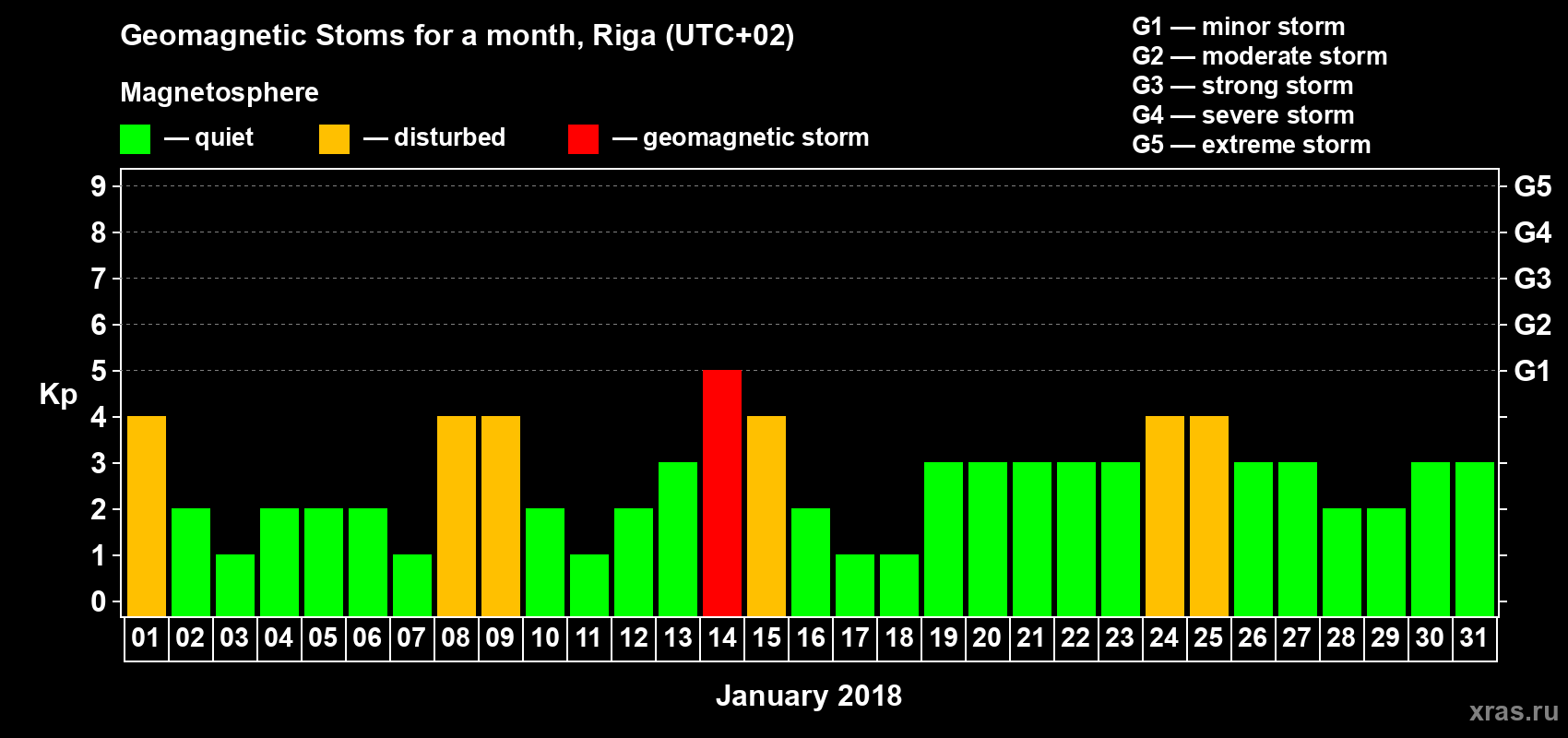Viewport: 1568px width, 738px height.
Task: Click the 'G2 — moderate storm' legend line
Action: click(1259, 56)
